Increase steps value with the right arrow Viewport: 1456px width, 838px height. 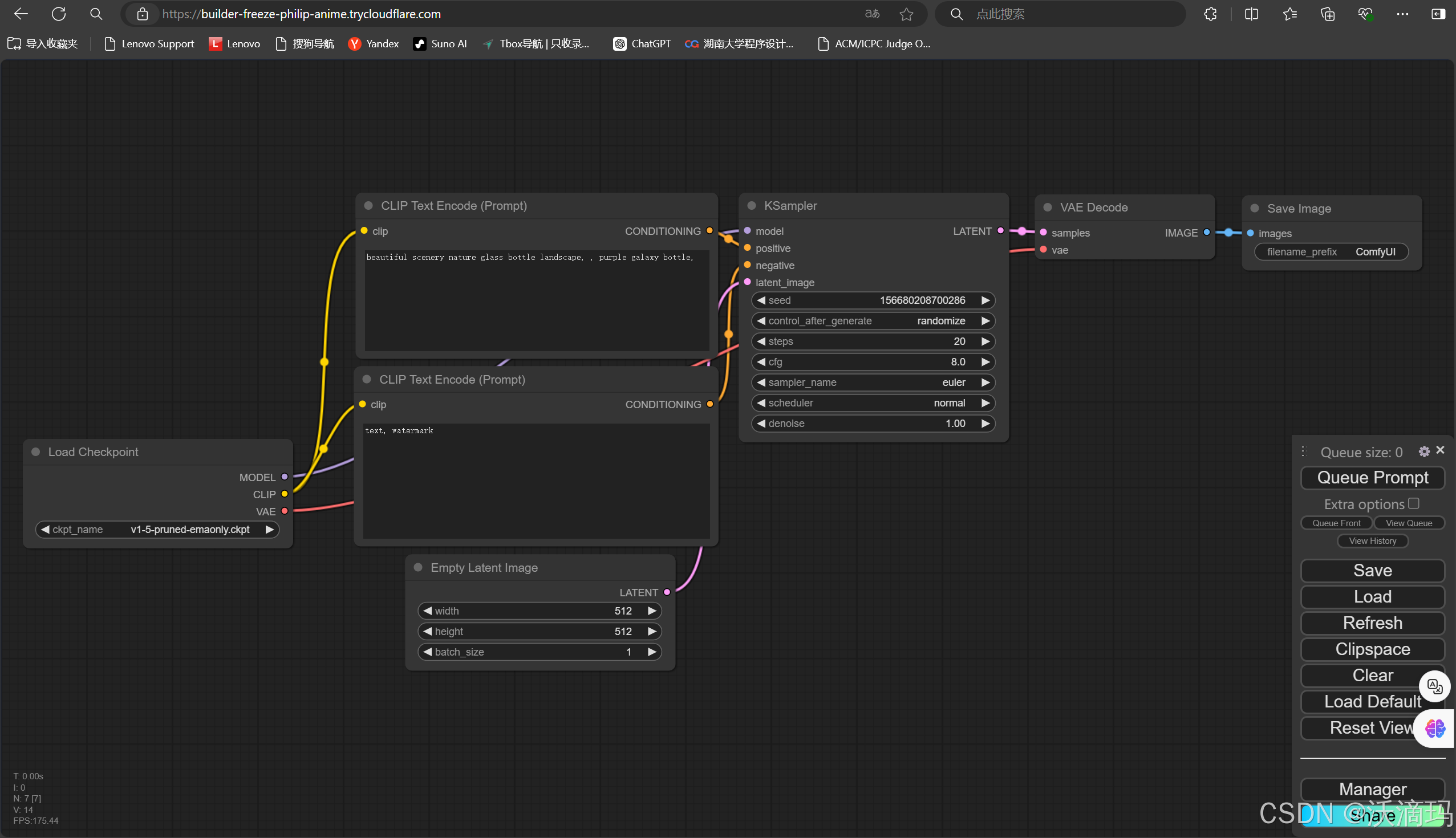985,341
